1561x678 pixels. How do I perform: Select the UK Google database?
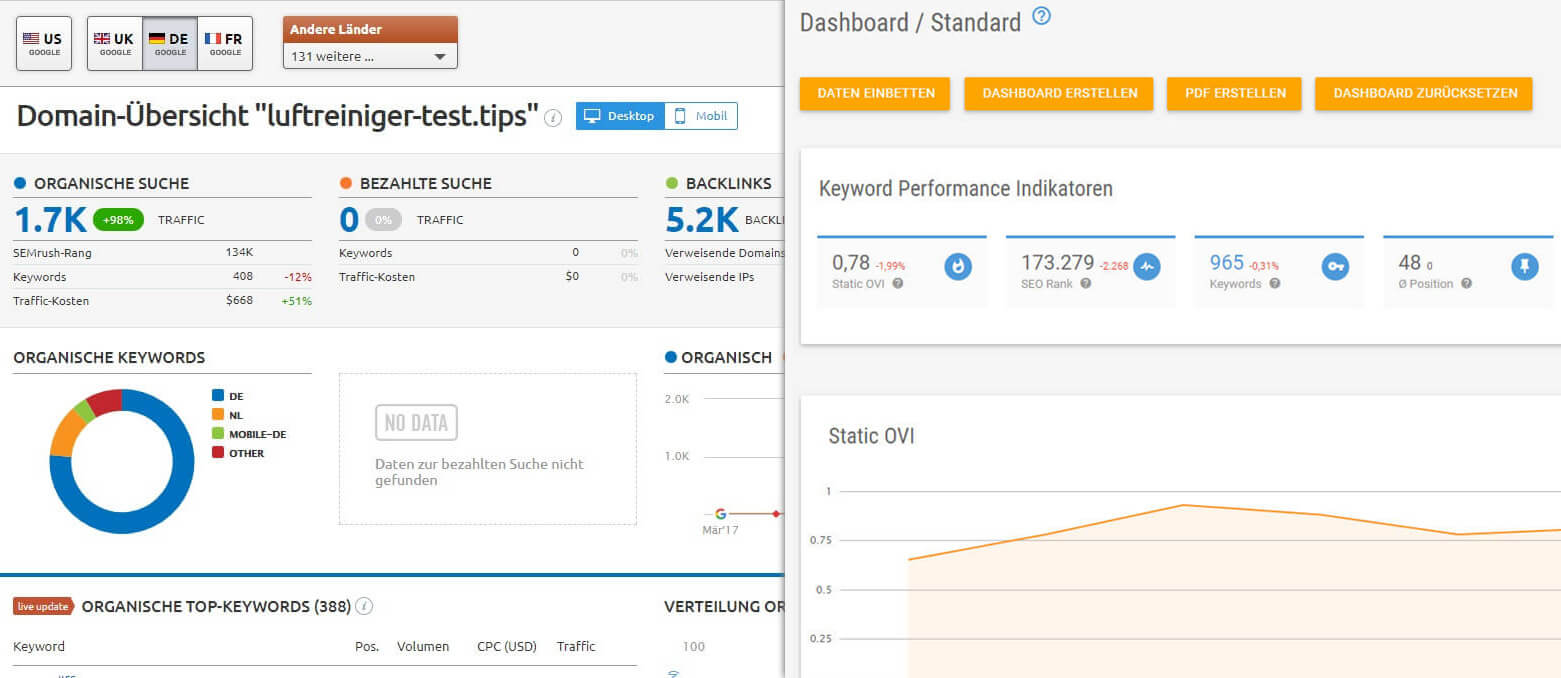(114, 44)
